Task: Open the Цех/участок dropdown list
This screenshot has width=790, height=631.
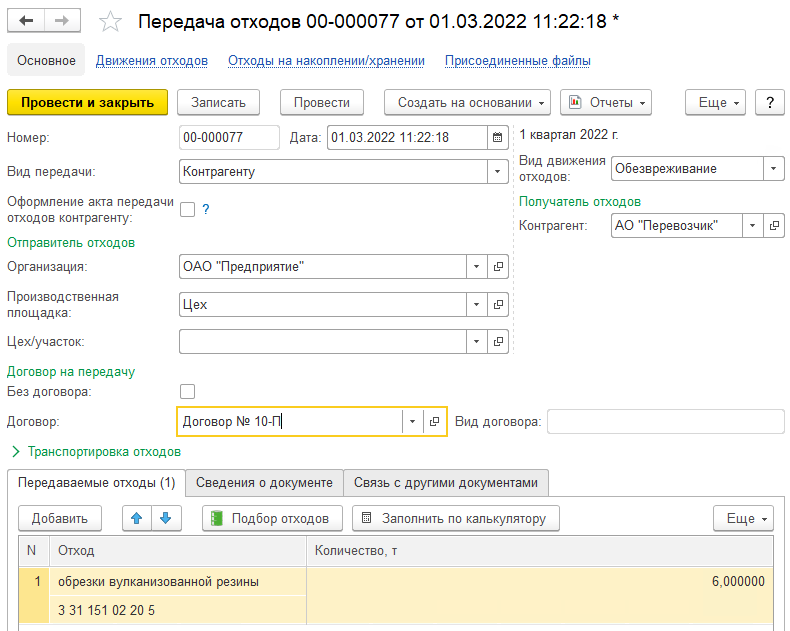Action: point(476,342)
